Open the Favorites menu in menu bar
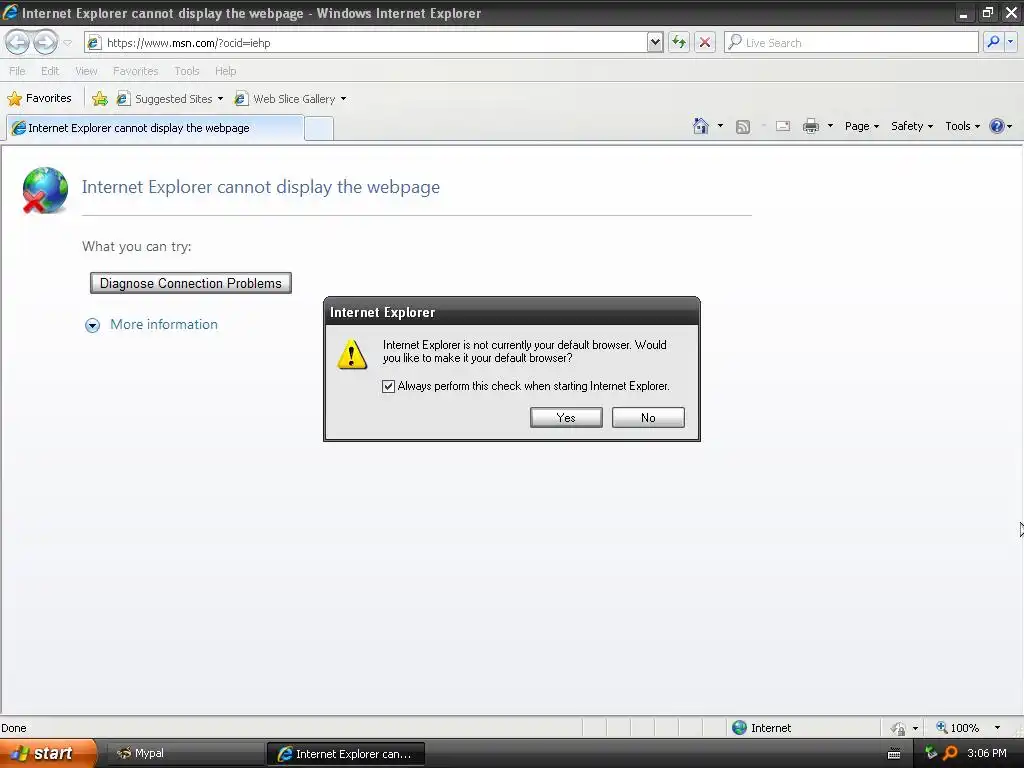The image size is (1024, 768). (x=135, y=71)
